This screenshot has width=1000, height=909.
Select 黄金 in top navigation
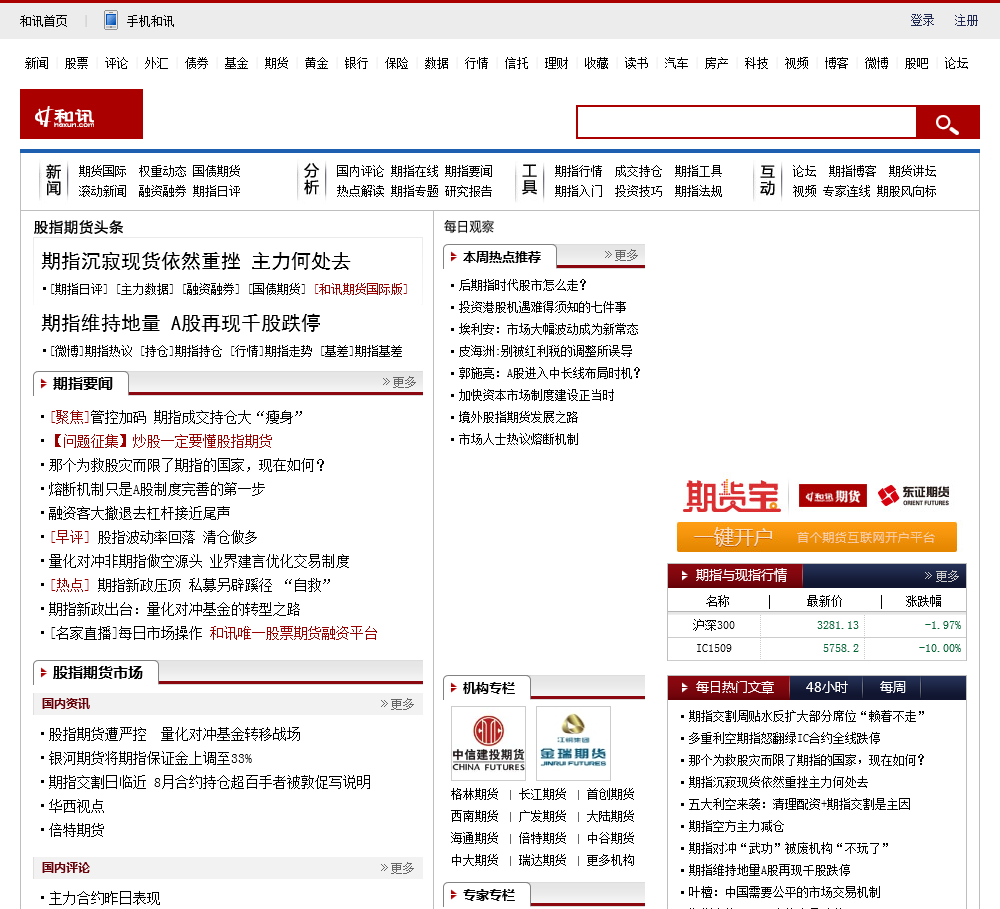click(316, 63)
